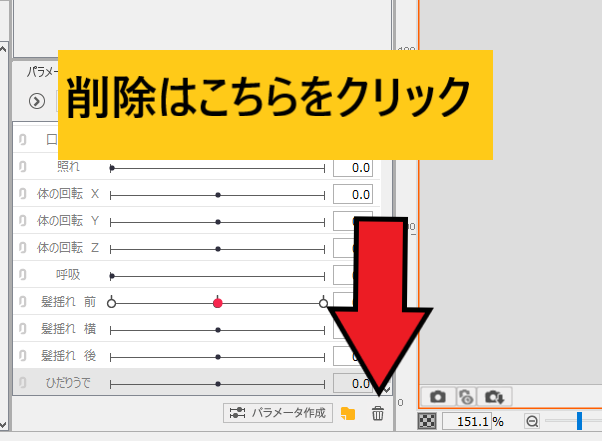Screen dimensions: 602x441
Task: Click the 照れ value field 0.0
Action: 353,168
